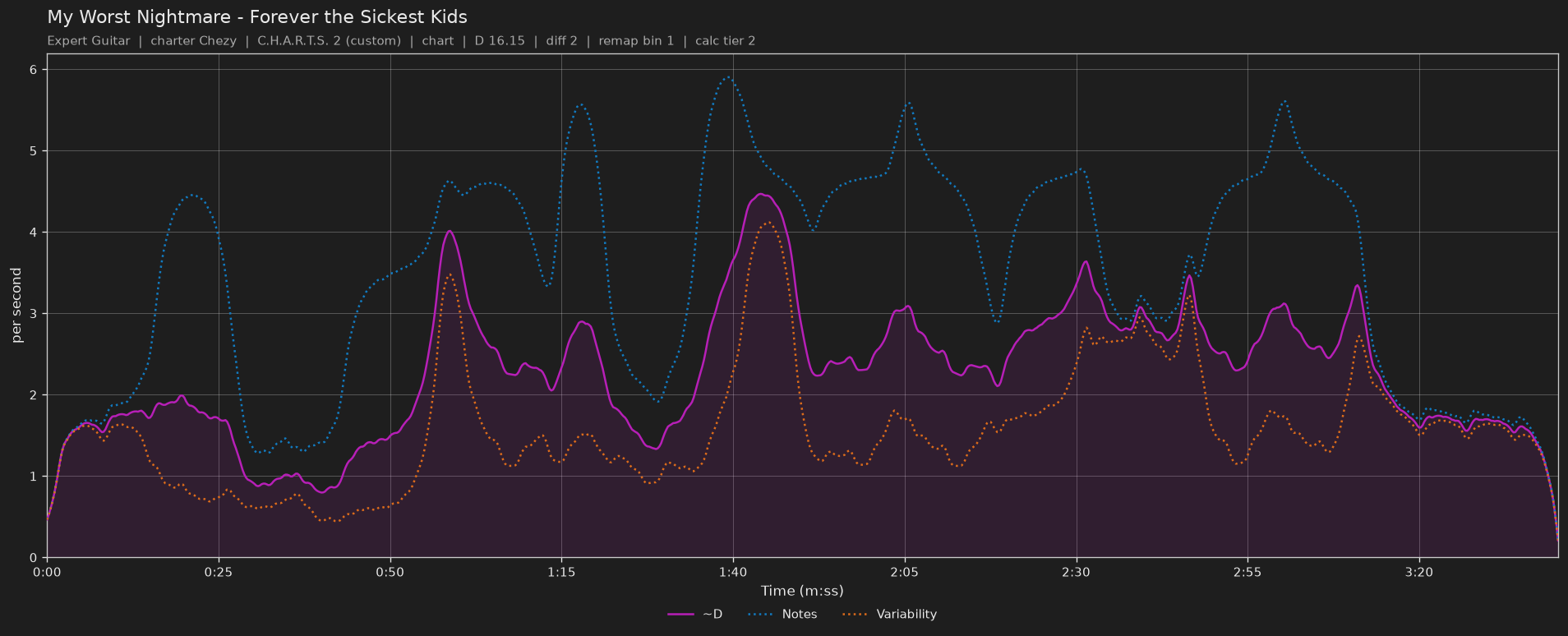Click the y-axis tick label "6"
The image size is (1568, 636).
tap(34, 71)
